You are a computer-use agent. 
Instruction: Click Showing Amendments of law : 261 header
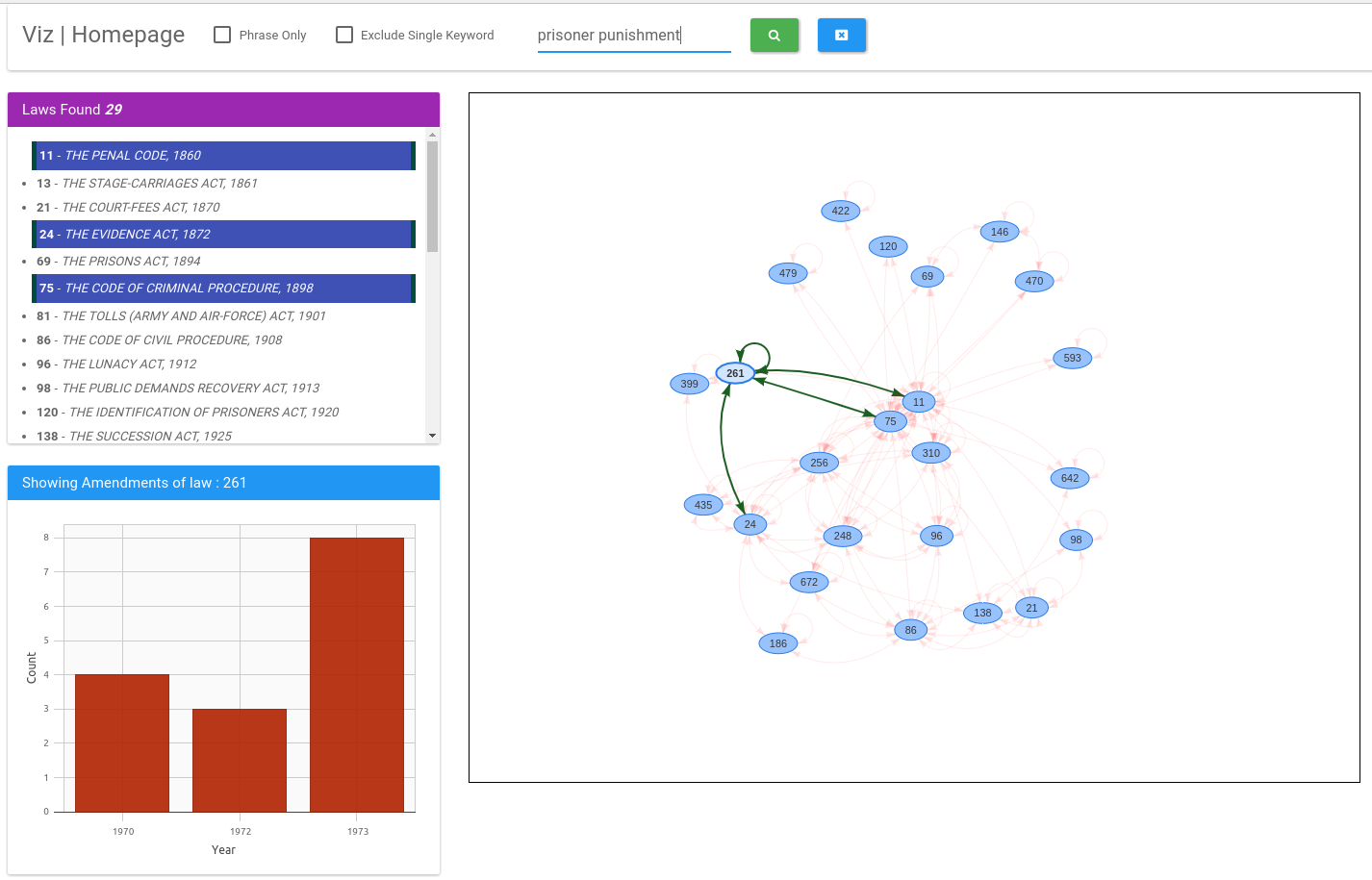[223, 483]
